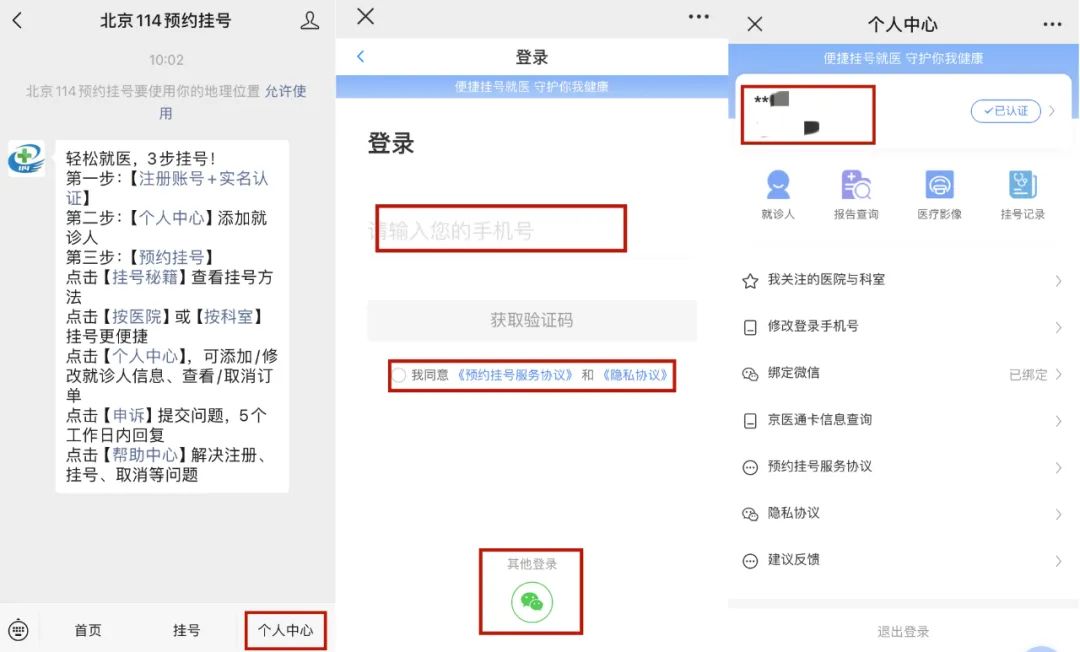This screenshot has width=1080, height=652.
Task: Tap the card icon beside 京医通卡信息查询
Action: pyautogui.click(x=750, y=421)
